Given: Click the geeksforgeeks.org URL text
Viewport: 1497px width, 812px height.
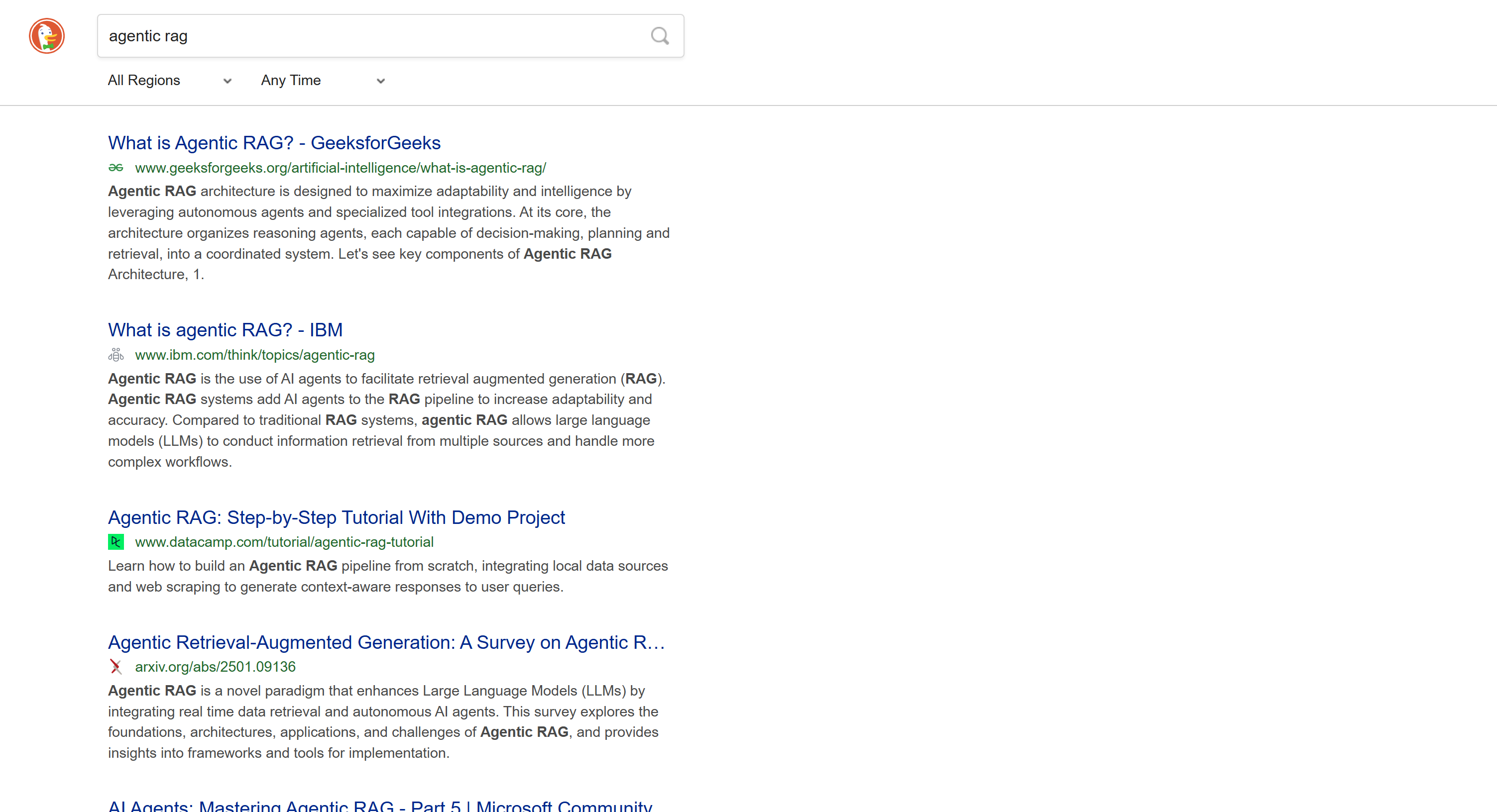Looking at the screenshot, I should [x=341, y=168].
